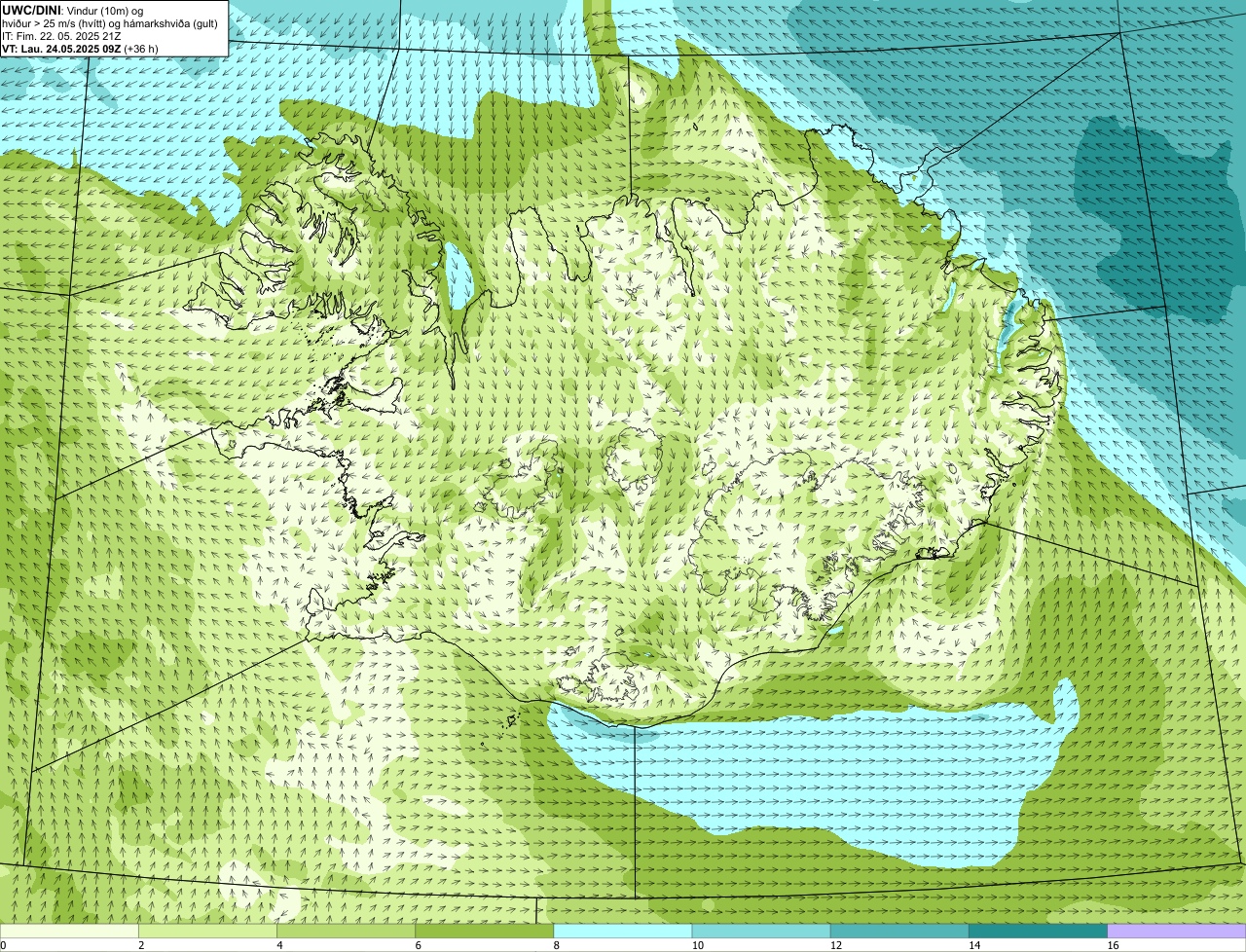Click the title line "UWC/DINI: Vindur (10m) og"

tap(73, 10)
